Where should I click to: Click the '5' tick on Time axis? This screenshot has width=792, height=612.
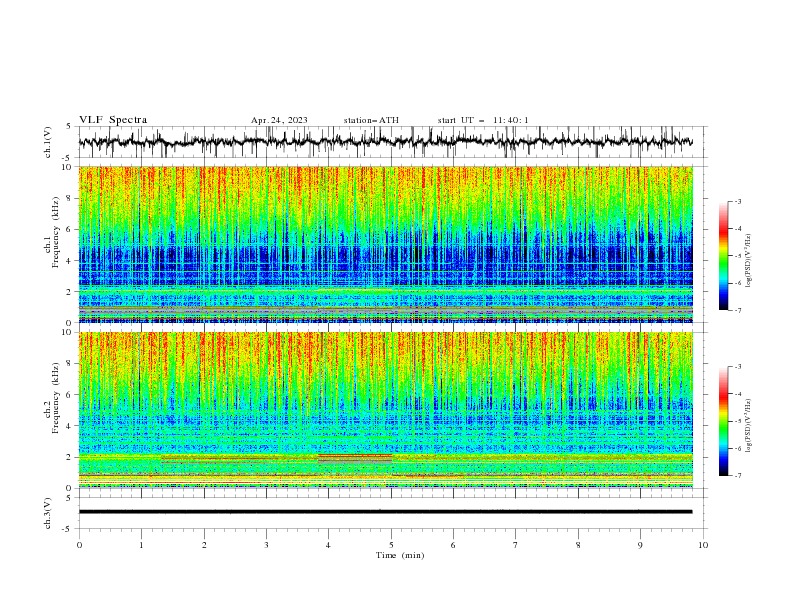391,545
